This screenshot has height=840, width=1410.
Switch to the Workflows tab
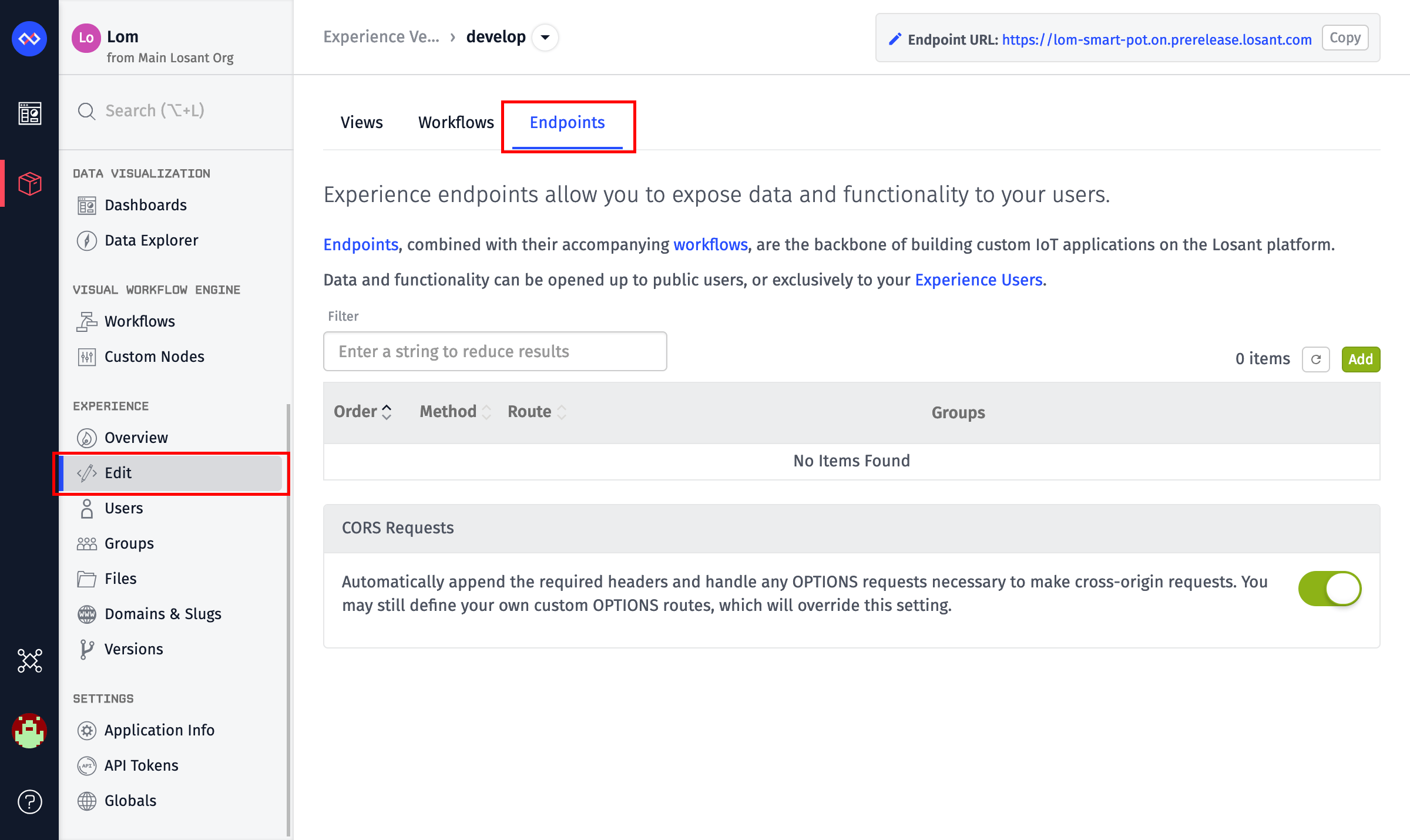(x=456, y=122)
